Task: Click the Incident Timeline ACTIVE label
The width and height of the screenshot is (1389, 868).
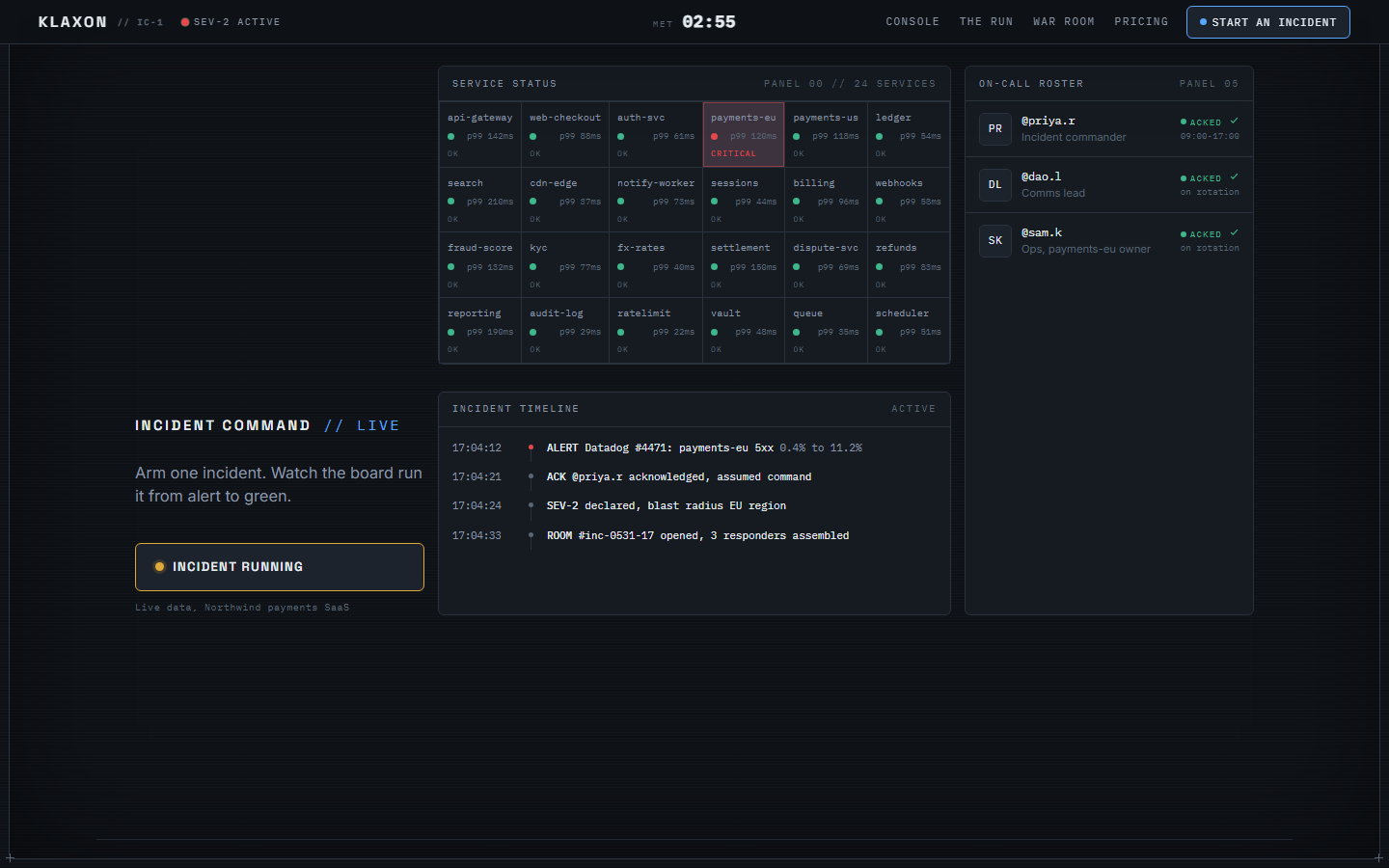Action: 913,409
